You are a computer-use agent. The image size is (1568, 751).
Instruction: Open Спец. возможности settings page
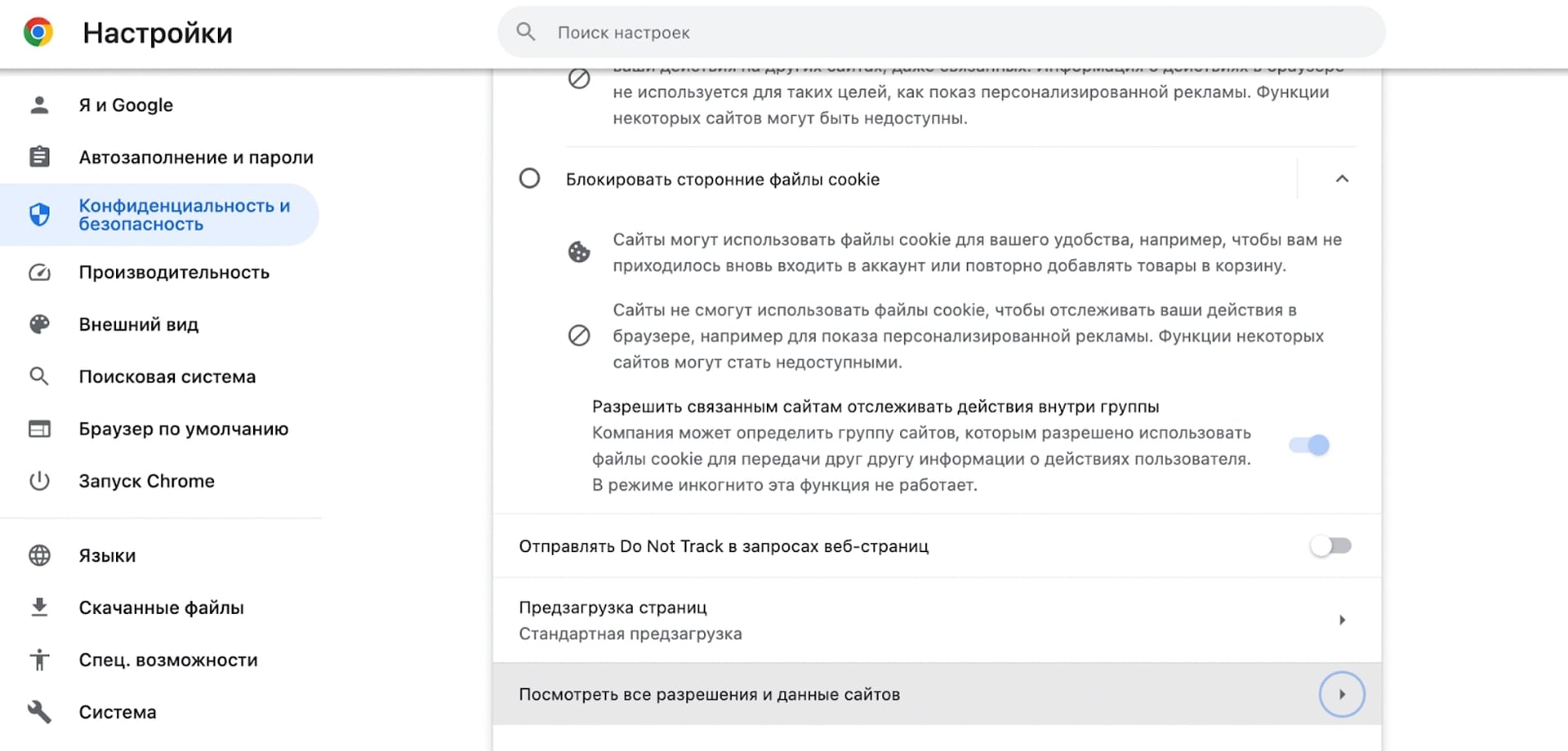(167, 660)
